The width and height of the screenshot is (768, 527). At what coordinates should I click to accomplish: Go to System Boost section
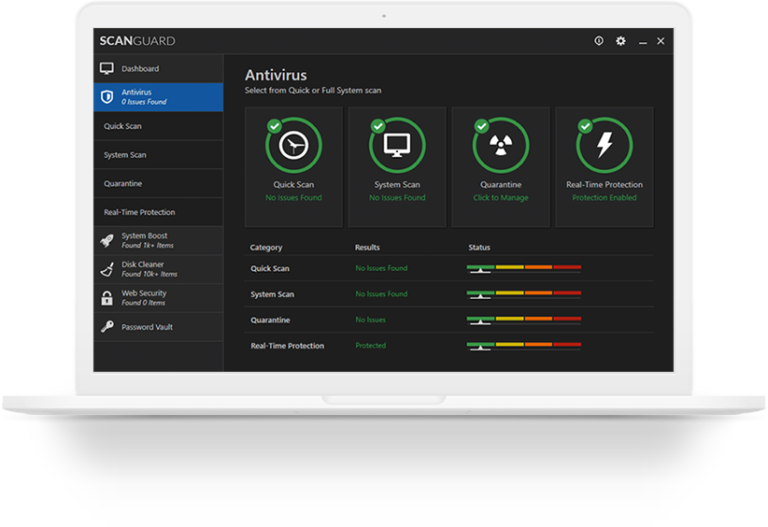[x=158, y=240]
